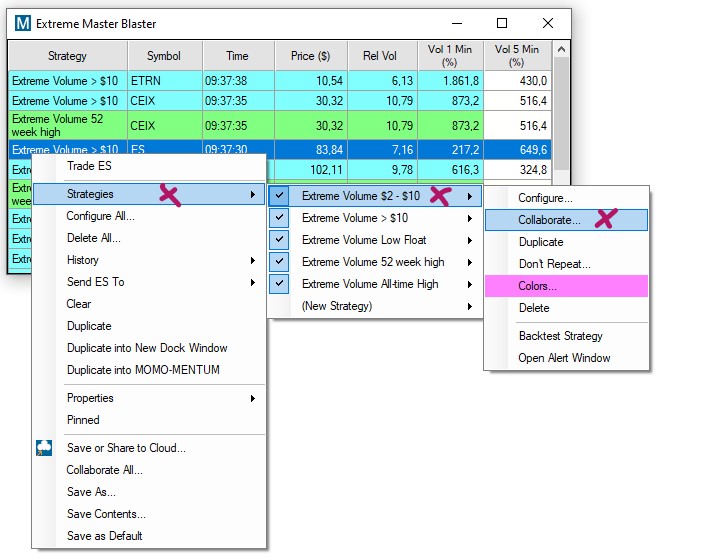Expand the History submenu
This screenshot has width=717, height=560.
253,260
